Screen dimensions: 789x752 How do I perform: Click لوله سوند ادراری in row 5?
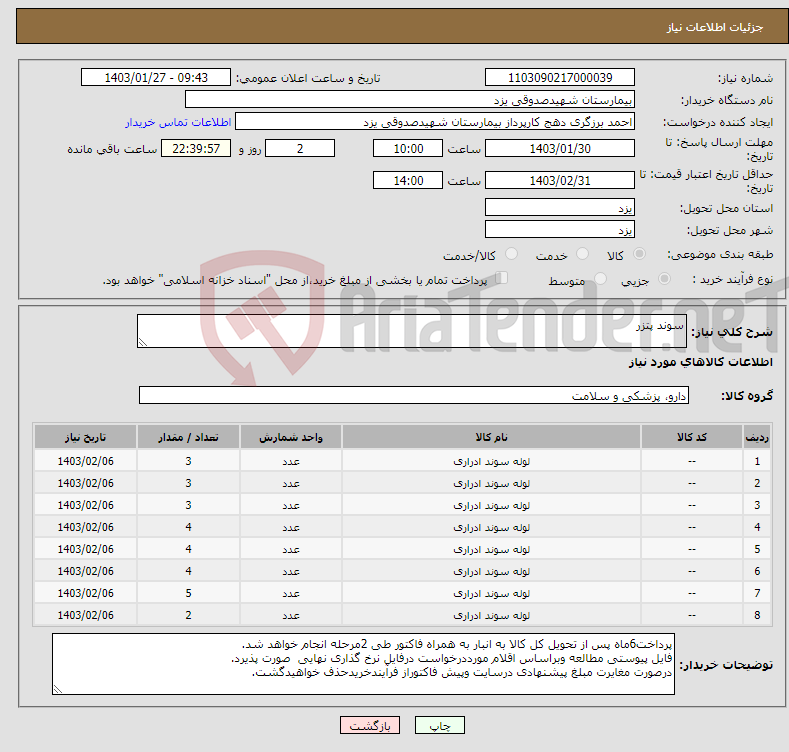tap(492, 550)
